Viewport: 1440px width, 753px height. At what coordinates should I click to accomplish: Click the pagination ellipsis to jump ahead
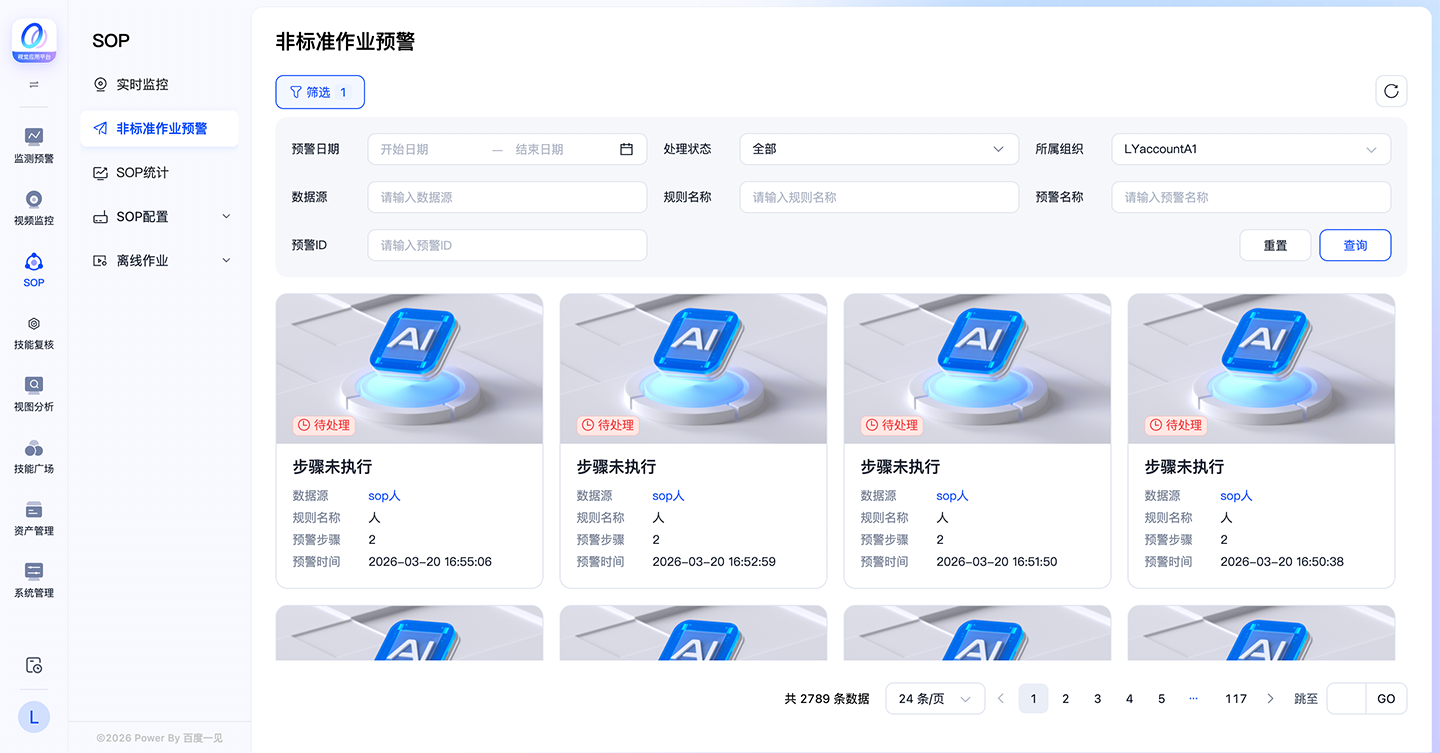coord(1194,699)
